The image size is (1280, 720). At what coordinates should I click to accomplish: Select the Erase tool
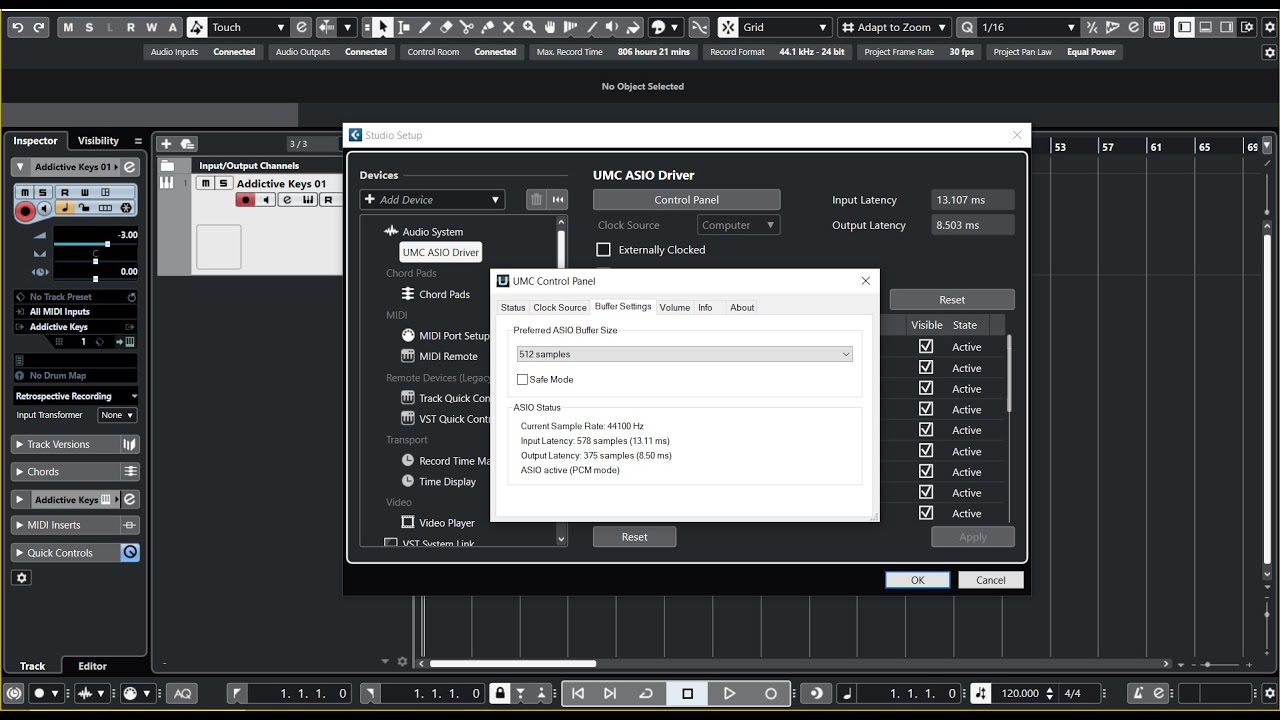(446, 27)
